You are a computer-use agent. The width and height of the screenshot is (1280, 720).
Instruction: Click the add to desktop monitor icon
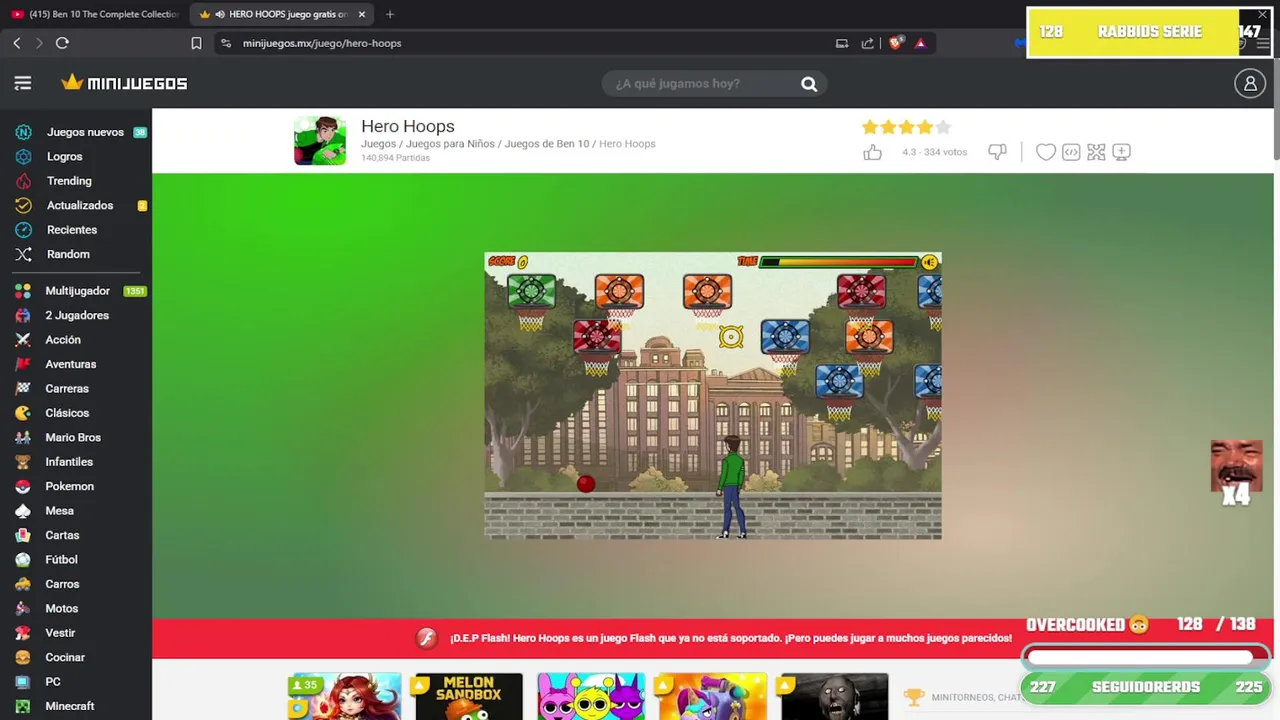1122,152
